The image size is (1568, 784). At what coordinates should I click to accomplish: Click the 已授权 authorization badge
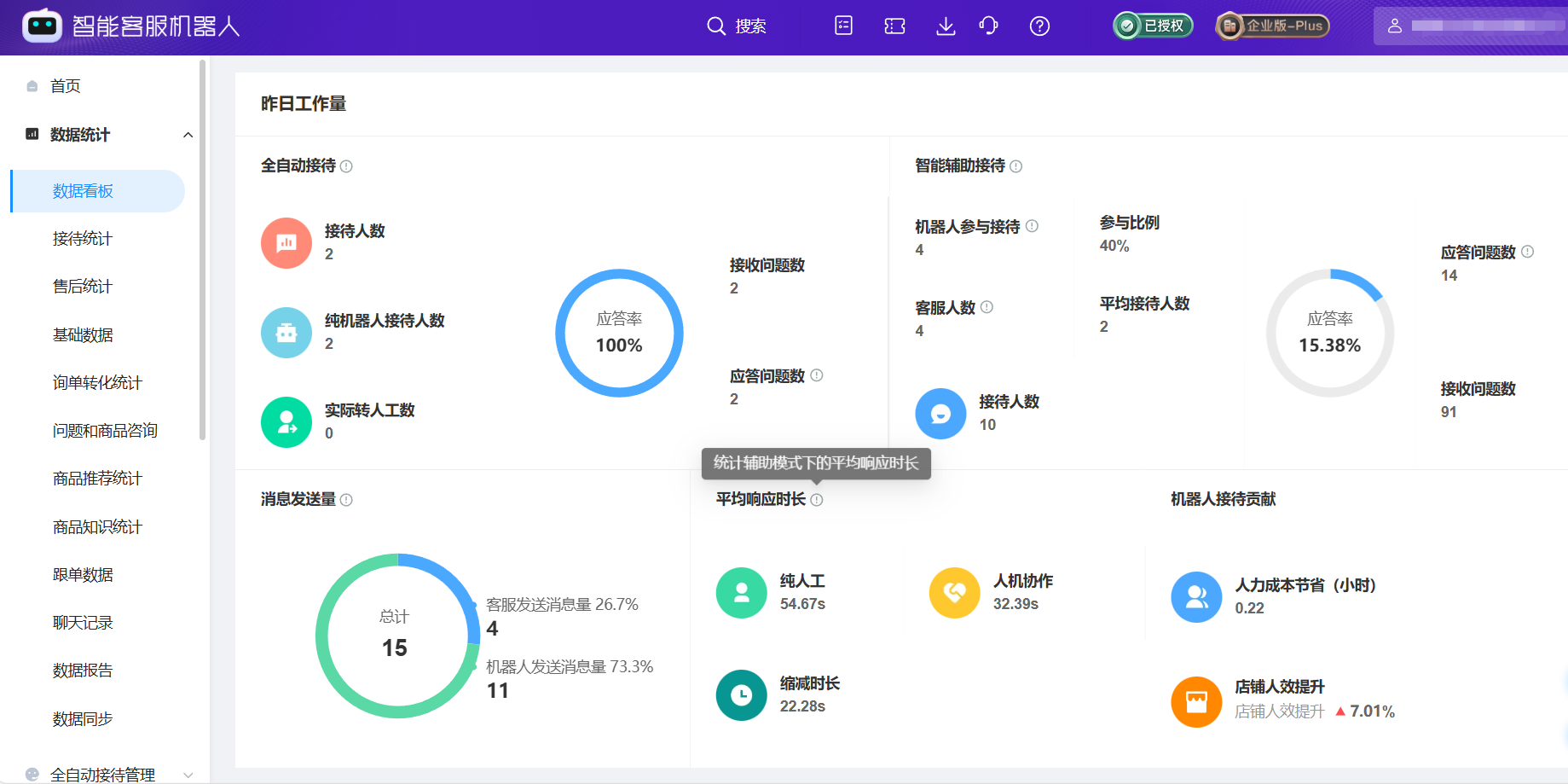(x=1153, y=26)
